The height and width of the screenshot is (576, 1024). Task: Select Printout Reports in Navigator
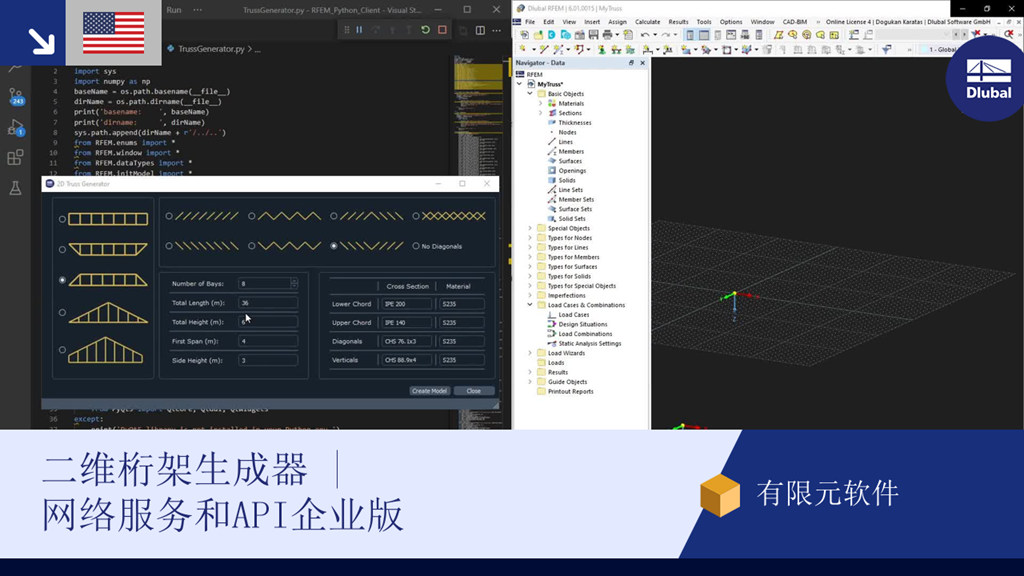point(570,392)
